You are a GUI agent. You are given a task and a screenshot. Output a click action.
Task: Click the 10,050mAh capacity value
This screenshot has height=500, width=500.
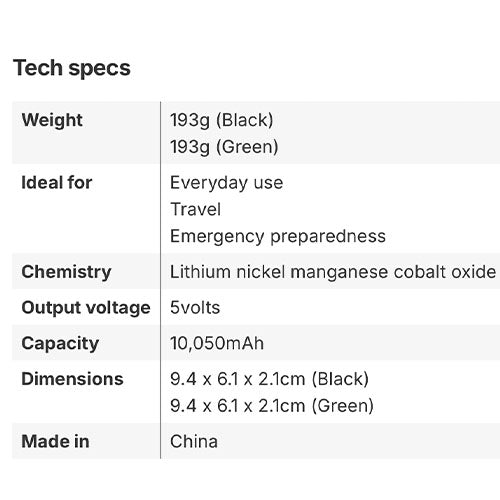217,343
